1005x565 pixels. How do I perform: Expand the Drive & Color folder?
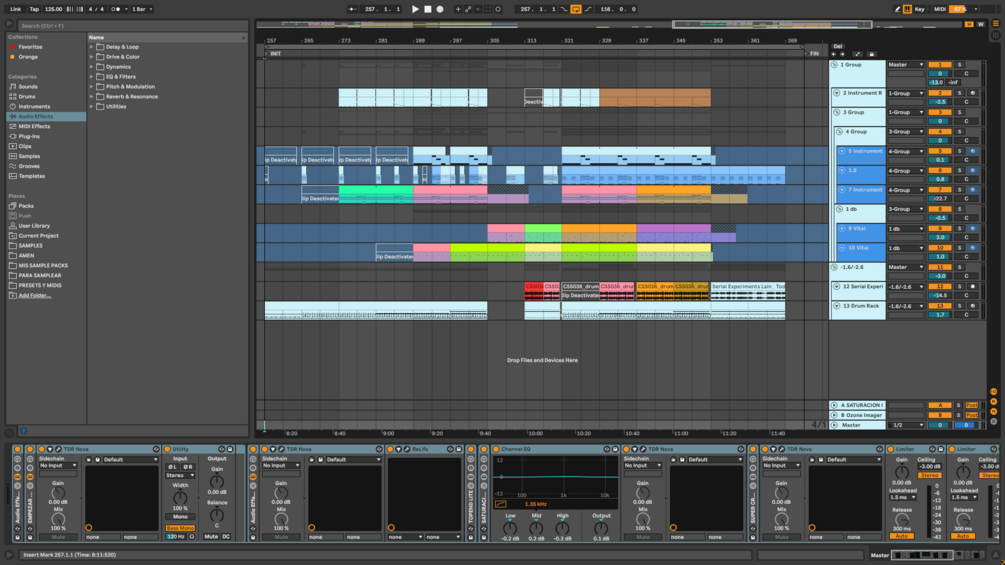92,56
